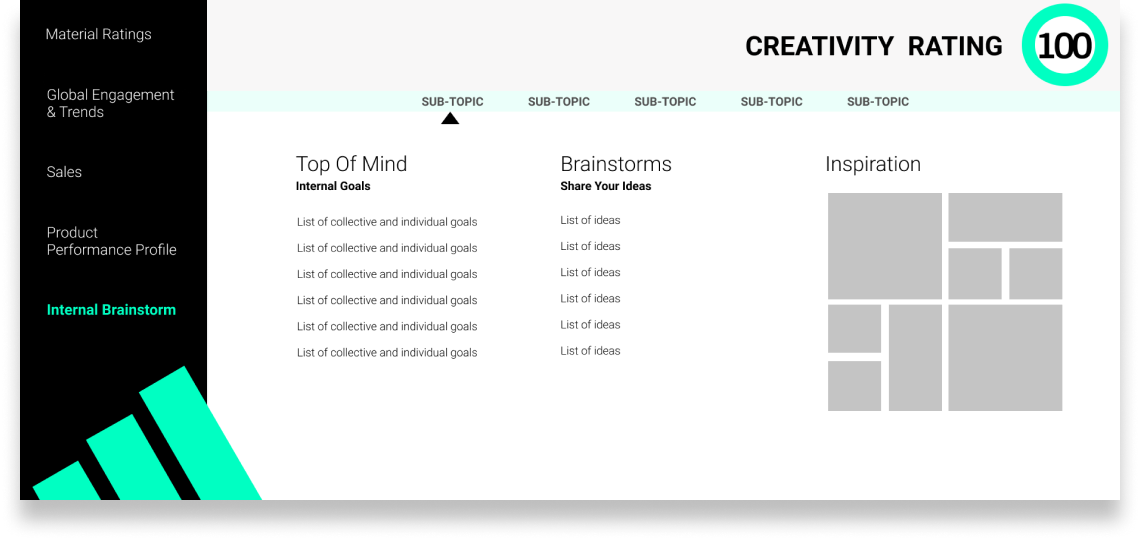
Task: Click the CREATIVITY RATING title
Action: click(x=874, y=47)
